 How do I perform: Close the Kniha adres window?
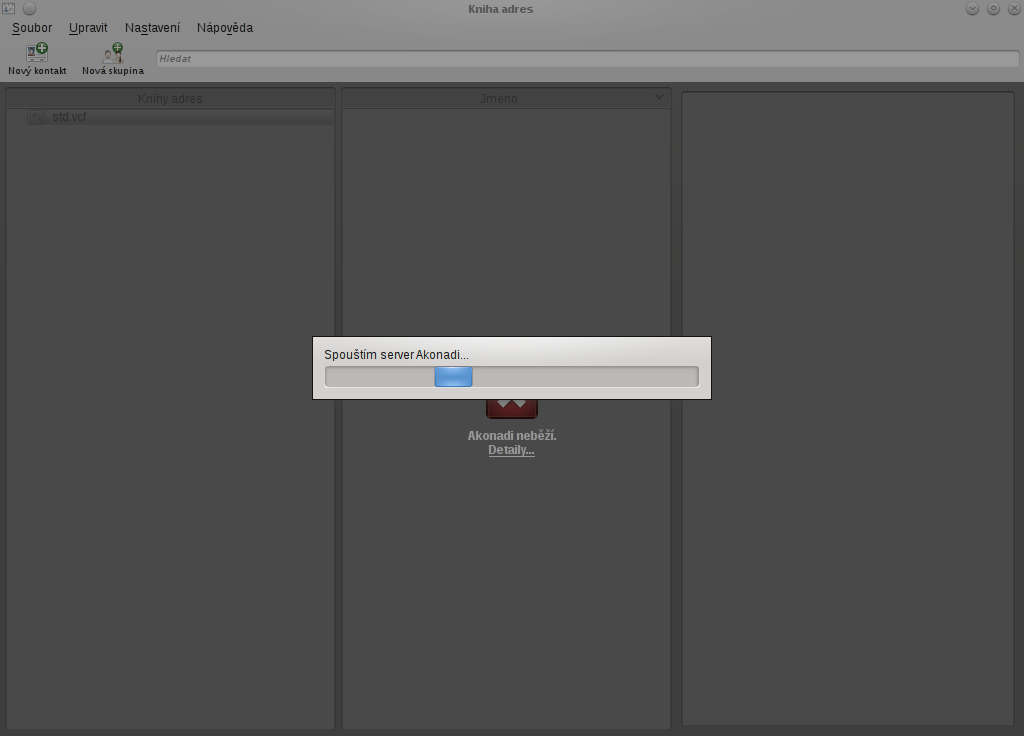coord(1014,8)
